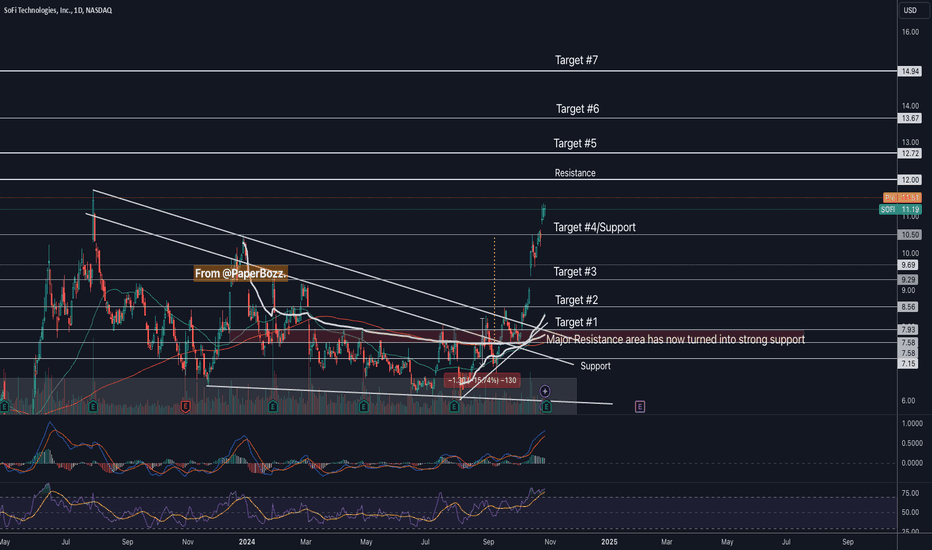Click the 16.00 price axis value
Image resolution: width=932 pixels, height=550 pixels.
910,32
